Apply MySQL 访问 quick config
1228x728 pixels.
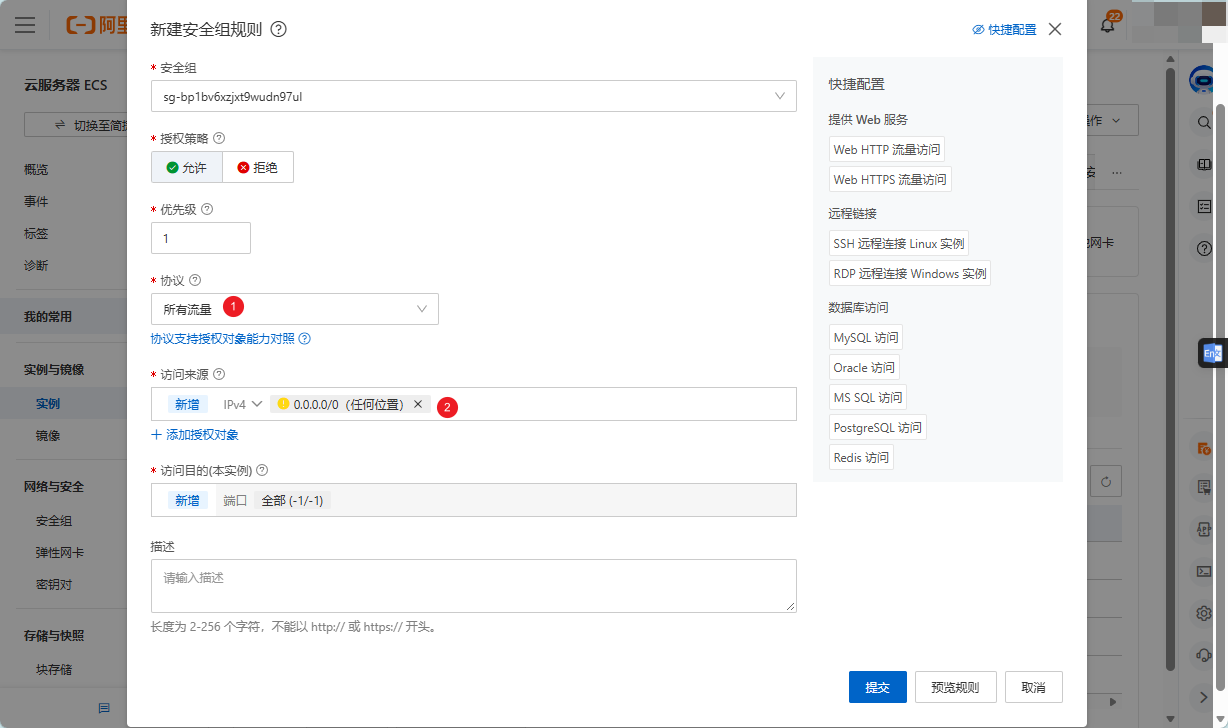click(866, 337)
